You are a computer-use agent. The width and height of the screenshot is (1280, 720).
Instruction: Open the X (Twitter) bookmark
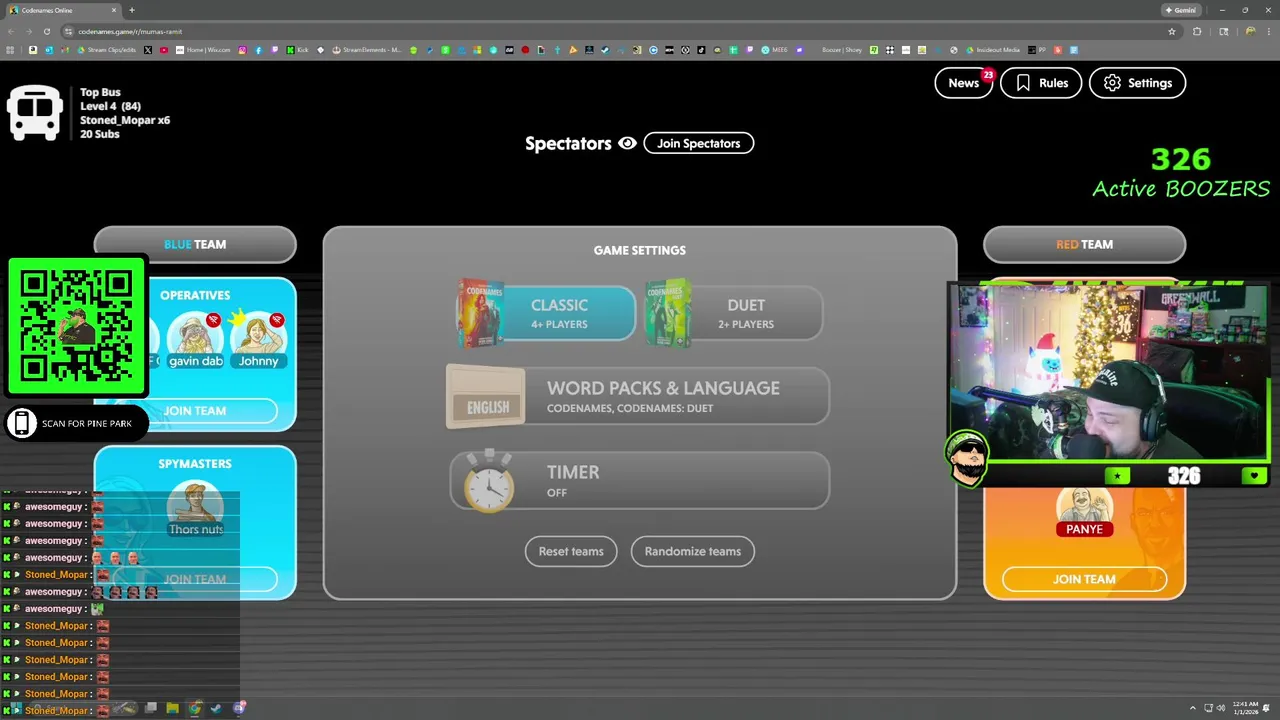[148, 50]
